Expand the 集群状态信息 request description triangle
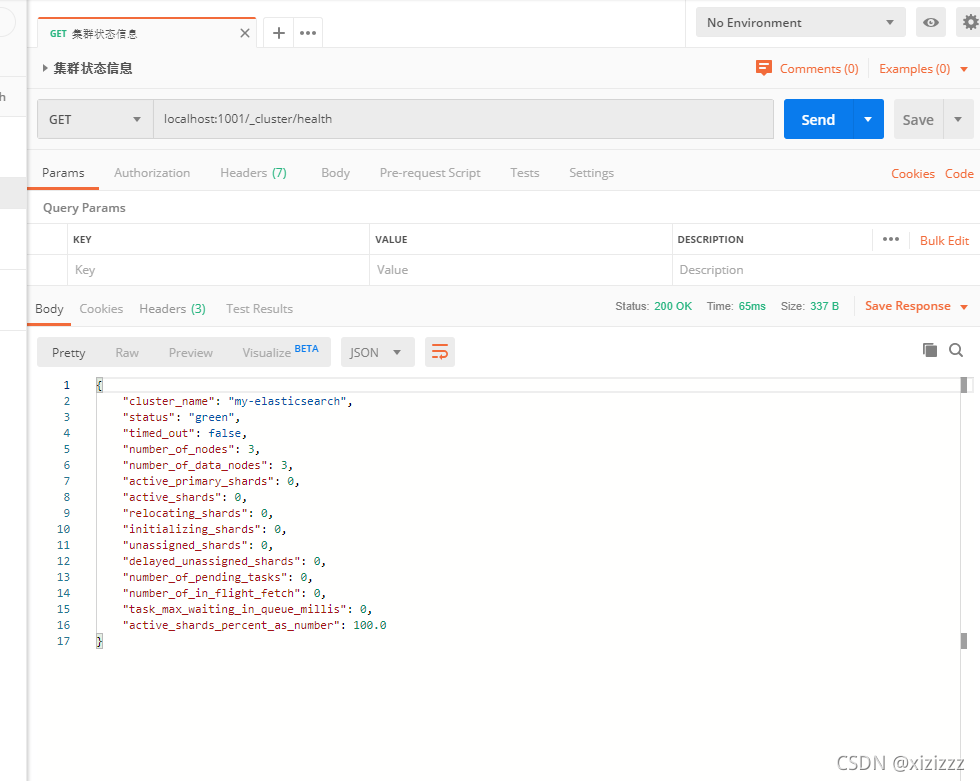 (45, 68)
